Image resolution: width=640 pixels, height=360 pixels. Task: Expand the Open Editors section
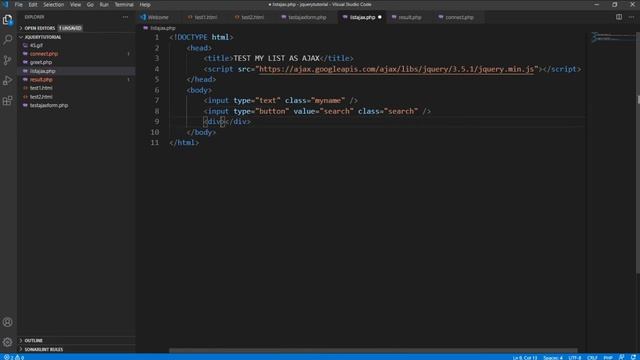tap(39, 28)
